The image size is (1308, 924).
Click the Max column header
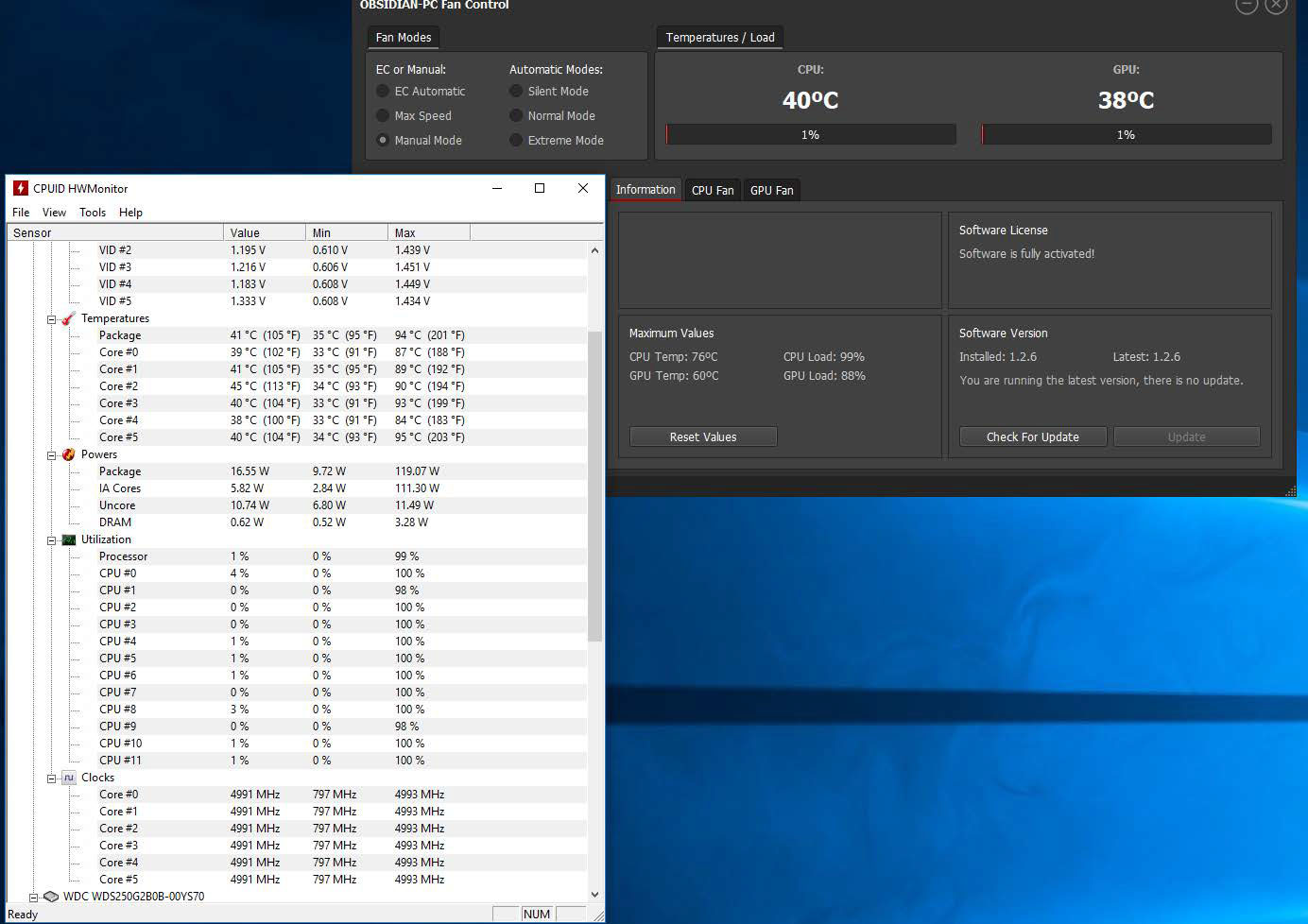pyautogui.click(x=429, y=232)
